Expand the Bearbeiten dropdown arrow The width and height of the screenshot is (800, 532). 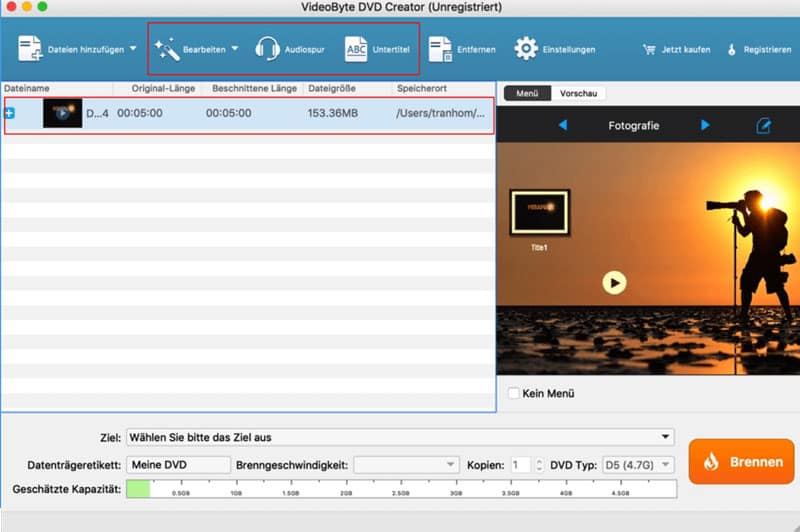tap(235, 48)
